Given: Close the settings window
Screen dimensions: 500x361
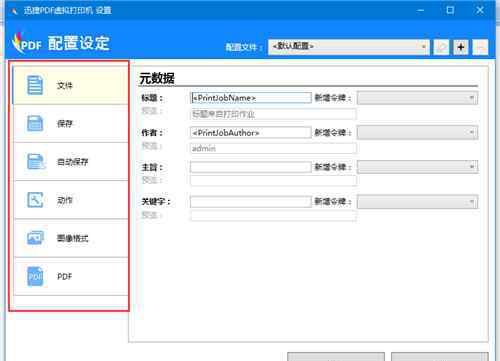Looking at the screenshot, I should point(480,11).
